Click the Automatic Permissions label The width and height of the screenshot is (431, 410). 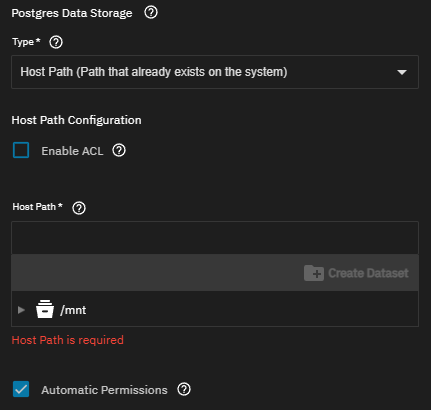coord(104,390)
